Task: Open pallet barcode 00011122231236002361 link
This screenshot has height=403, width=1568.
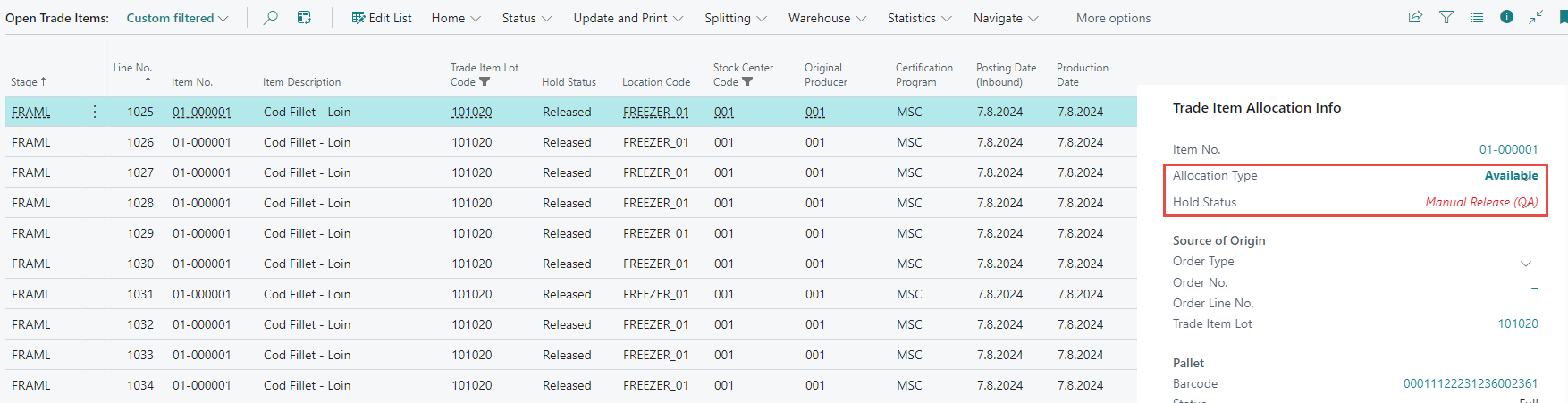Action: pyautogui.click(x=1470, y=383)
